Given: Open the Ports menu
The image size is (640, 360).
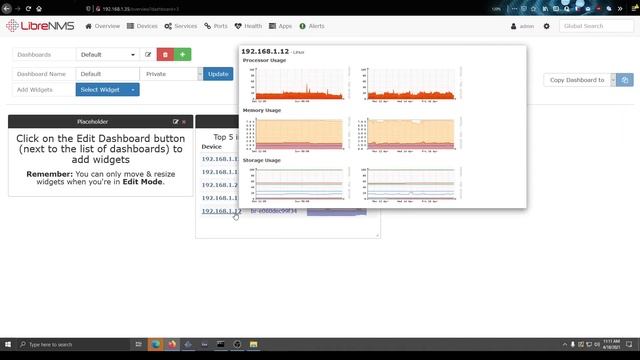Looking at the screenshot, I should click(x=216, y=26).
